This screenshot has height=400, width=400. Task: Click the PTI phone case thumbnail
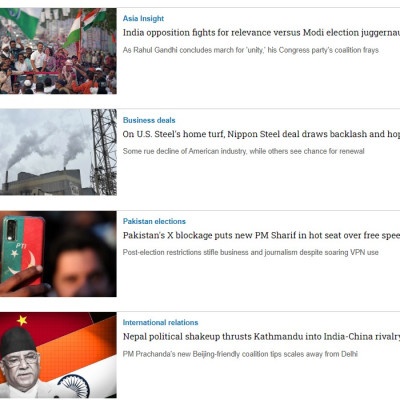[58, 254]
